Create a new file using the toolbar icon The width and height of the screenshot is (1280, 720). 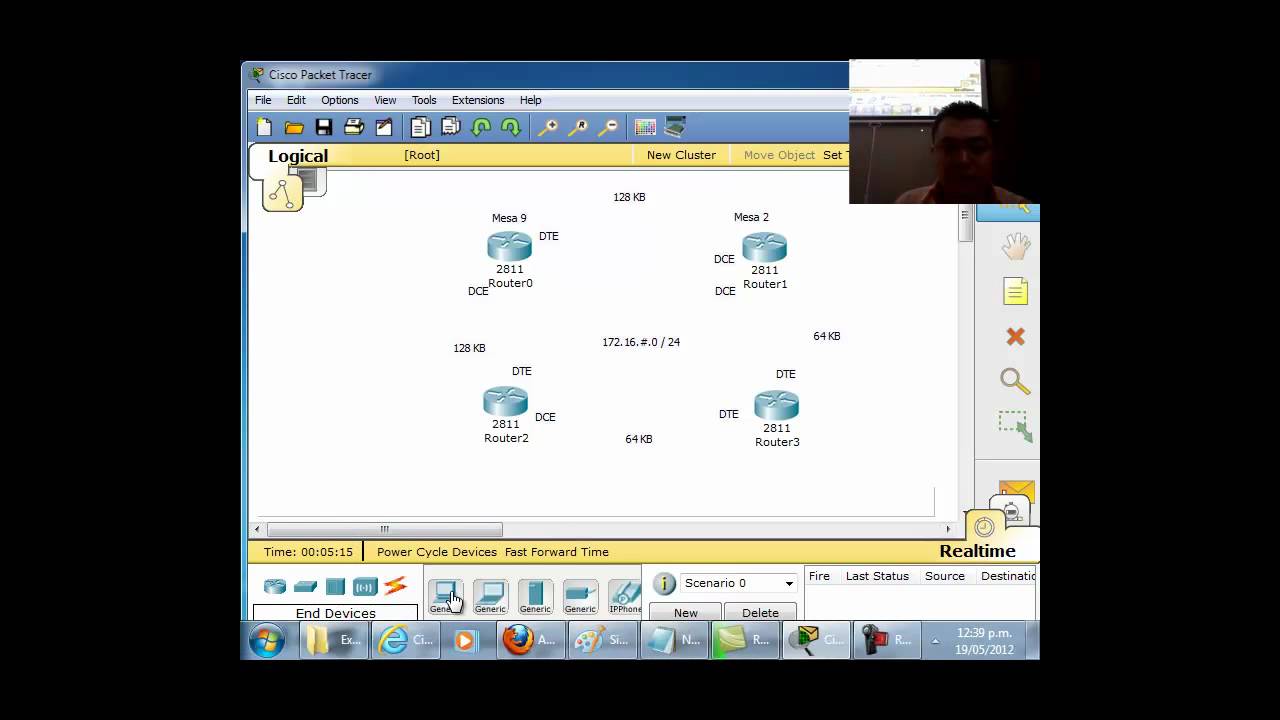264,127
